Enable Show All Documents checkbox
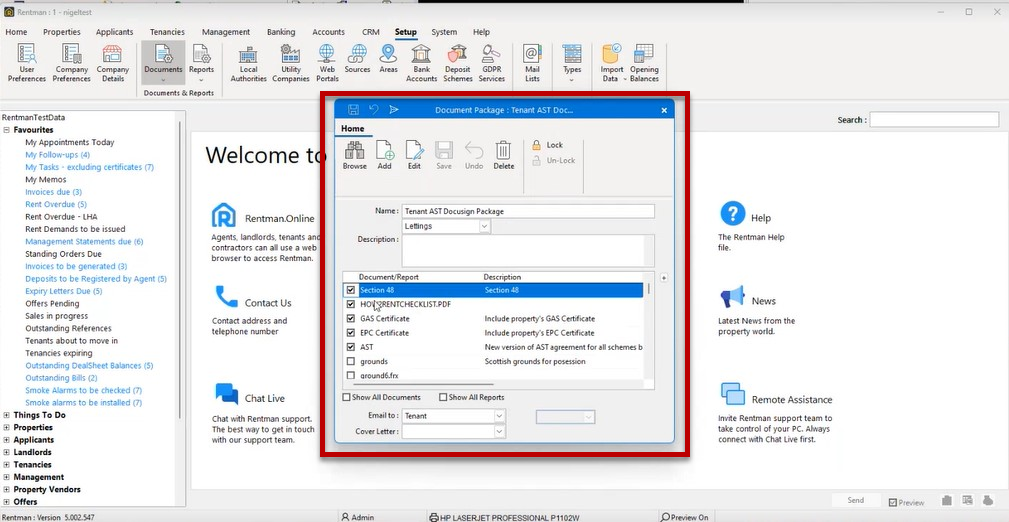 (347, 397)
